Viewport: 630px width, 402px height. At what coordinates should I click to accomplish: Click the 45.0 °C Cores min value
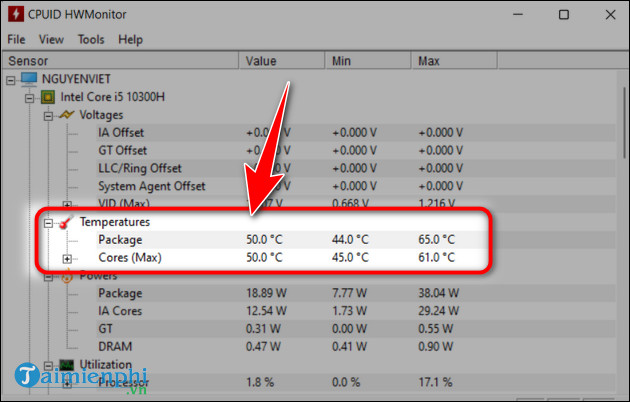350,257
